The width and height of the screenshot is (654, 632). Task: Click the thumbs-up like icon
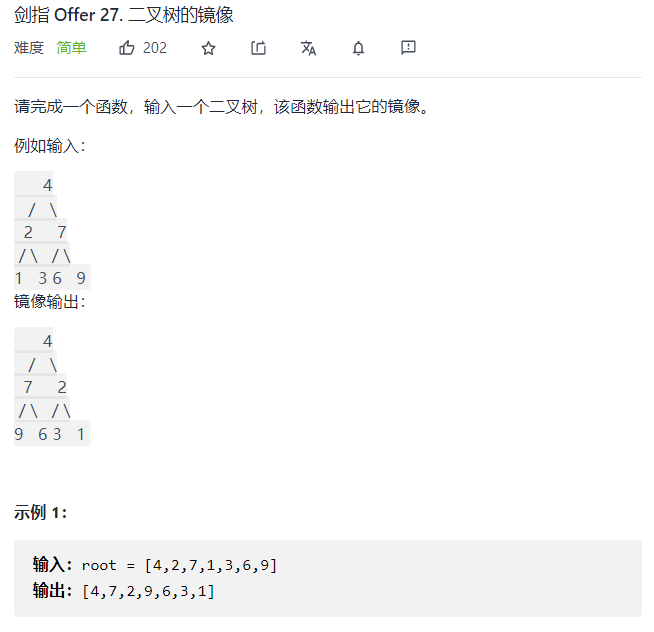[x=127, y=48]
